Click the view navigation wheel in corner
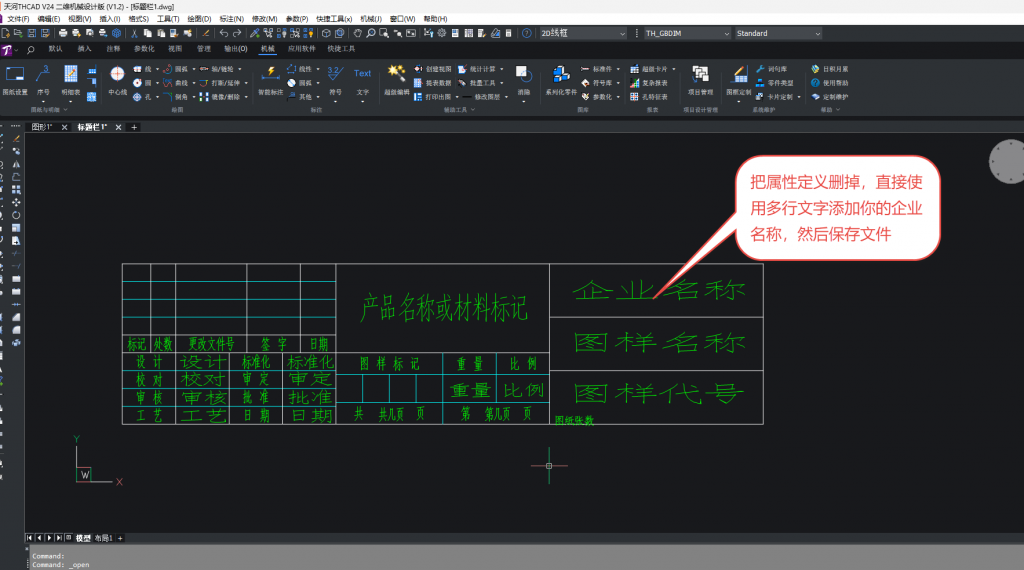Viewport: 1024px width, 570px height. pos(1008,161)
